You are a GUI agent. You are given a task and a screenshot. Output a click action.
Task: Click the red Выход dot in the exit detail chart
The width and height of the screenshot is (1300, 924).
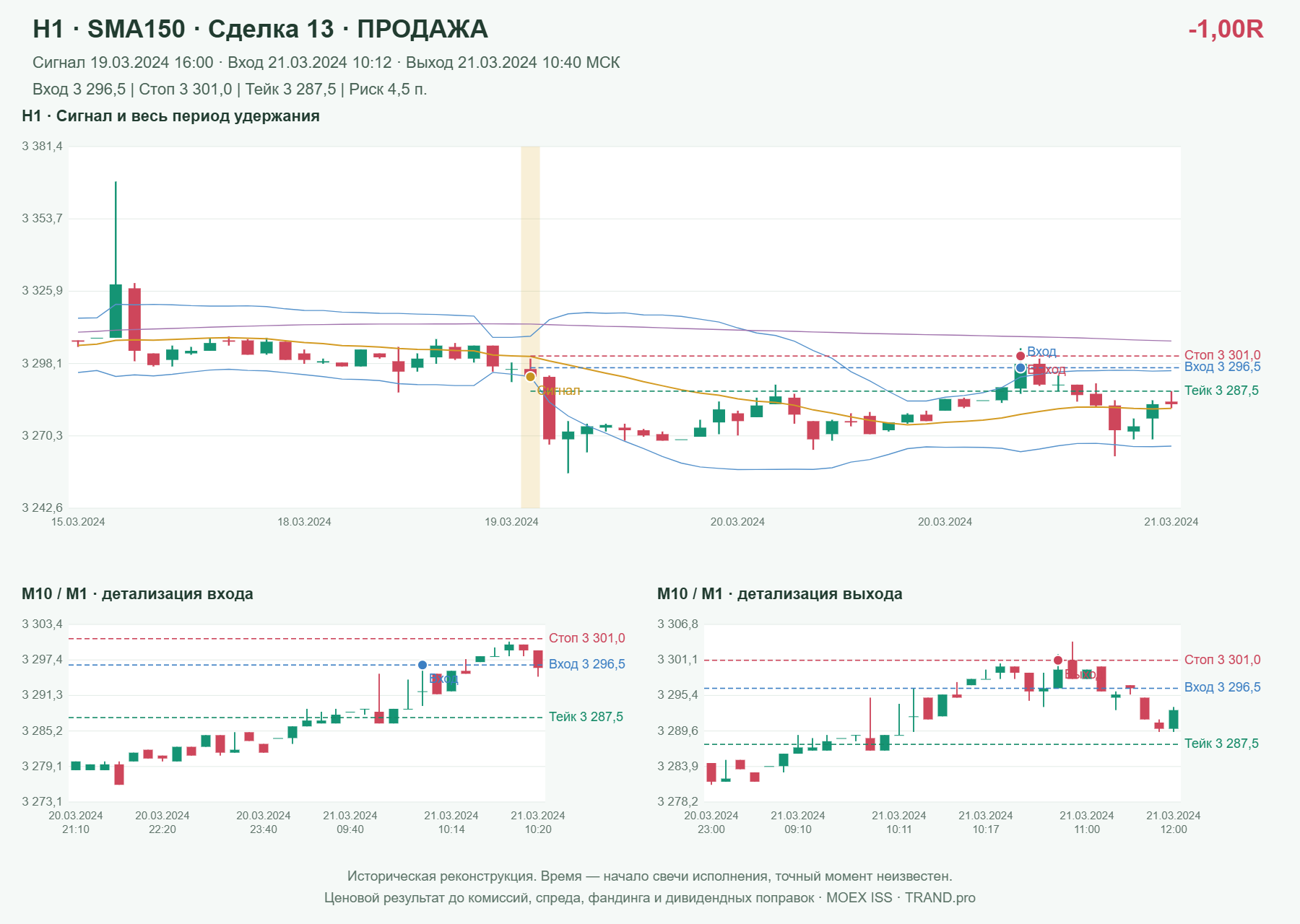pos(1058,660)
